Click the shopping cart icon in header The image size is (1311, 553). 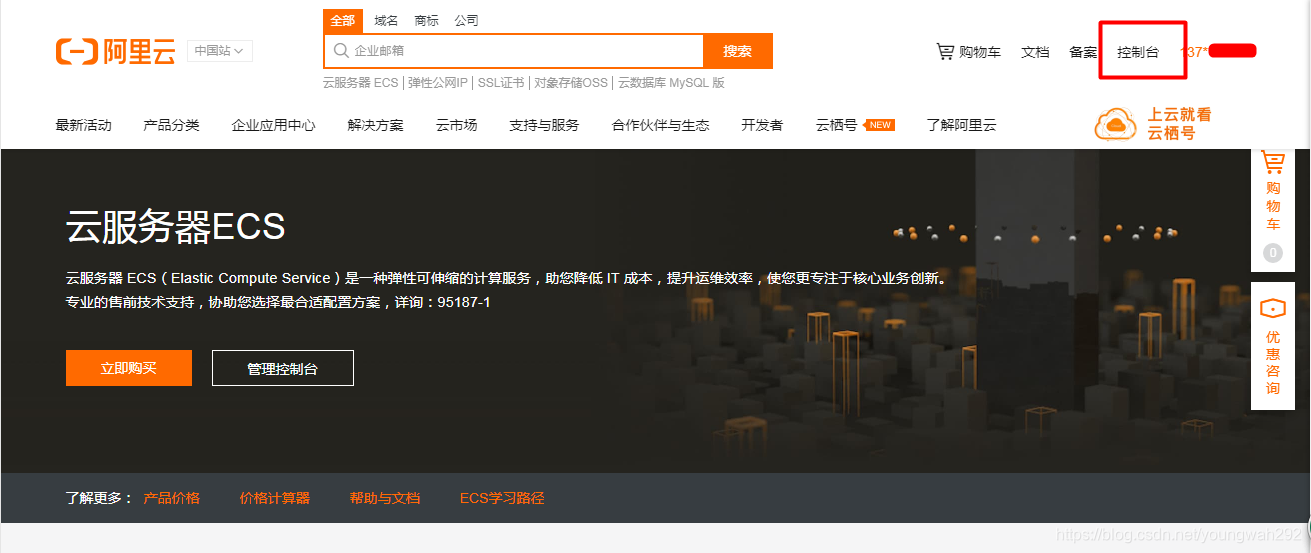click(945, 51)
